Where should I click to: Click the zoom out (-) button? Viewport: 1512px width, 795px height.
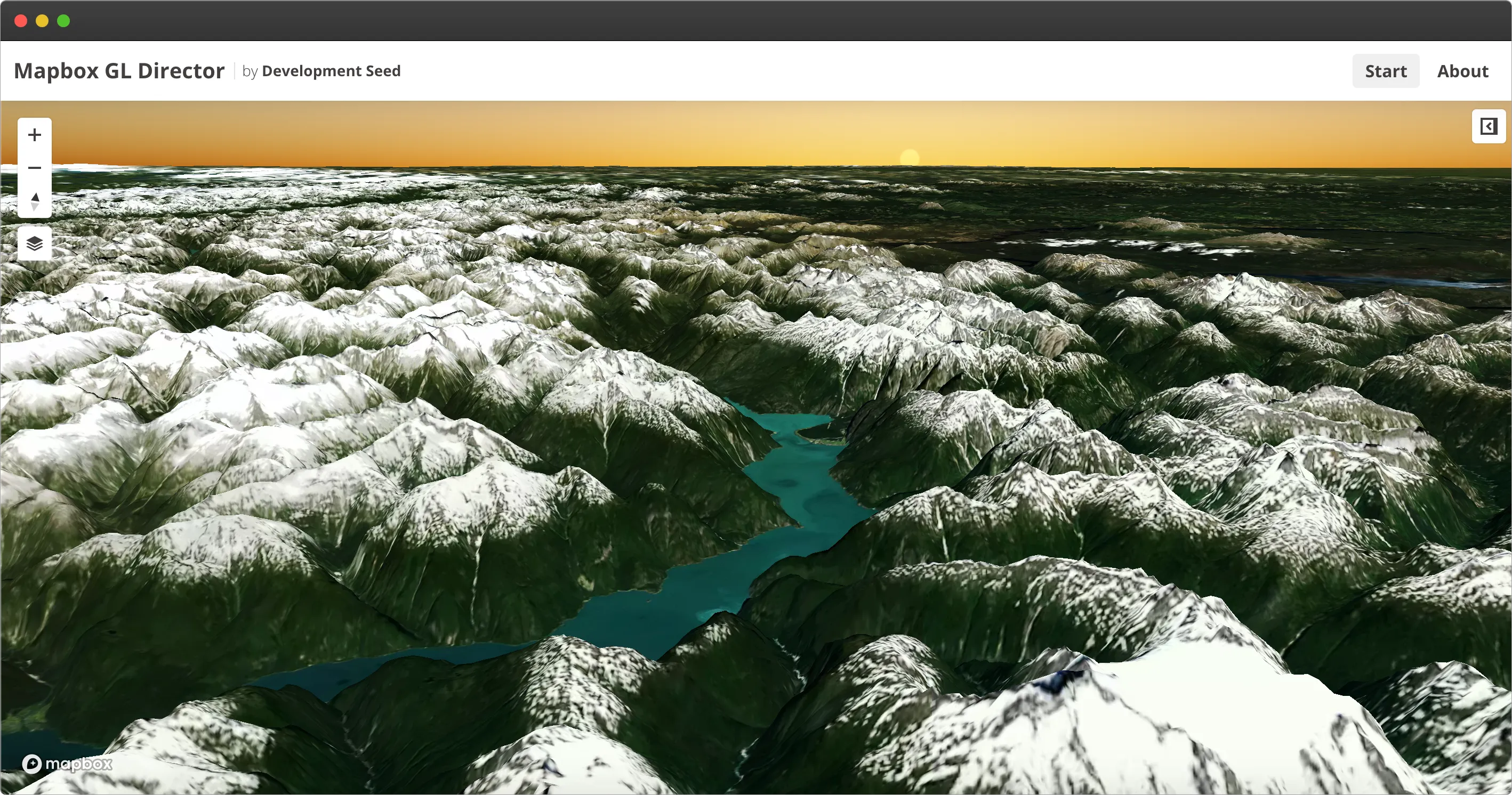click(34, 167)
